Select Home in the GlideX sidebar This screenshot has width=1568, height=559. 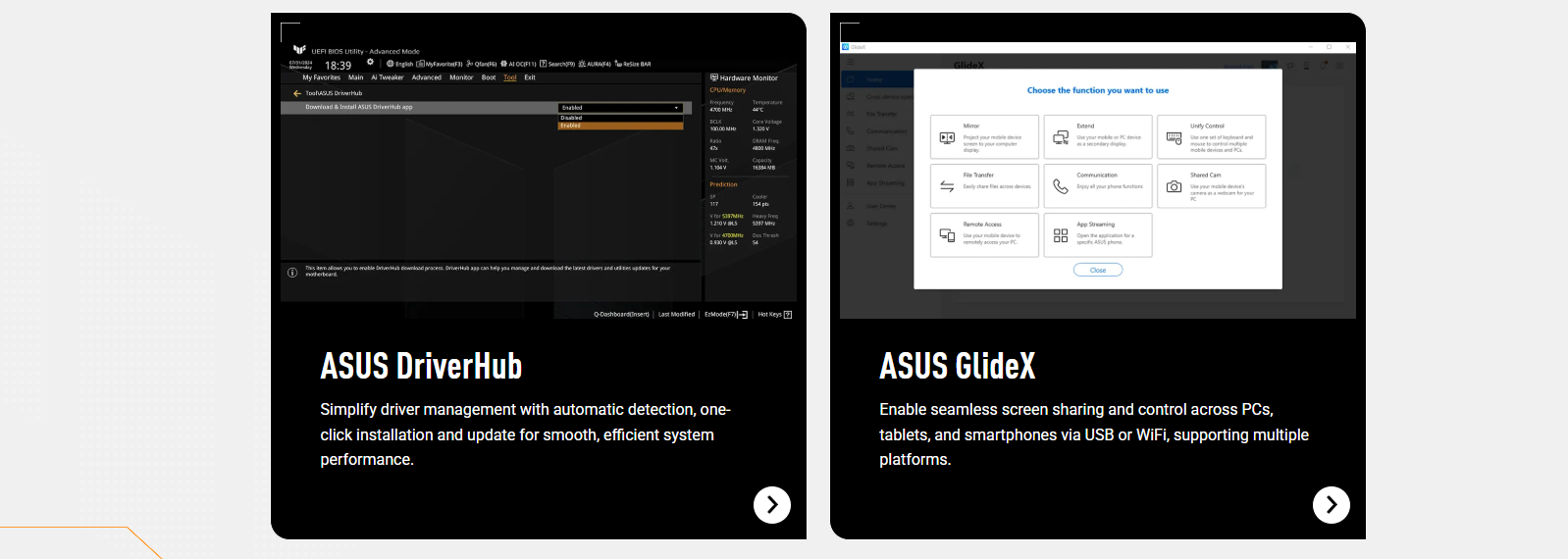876,79
